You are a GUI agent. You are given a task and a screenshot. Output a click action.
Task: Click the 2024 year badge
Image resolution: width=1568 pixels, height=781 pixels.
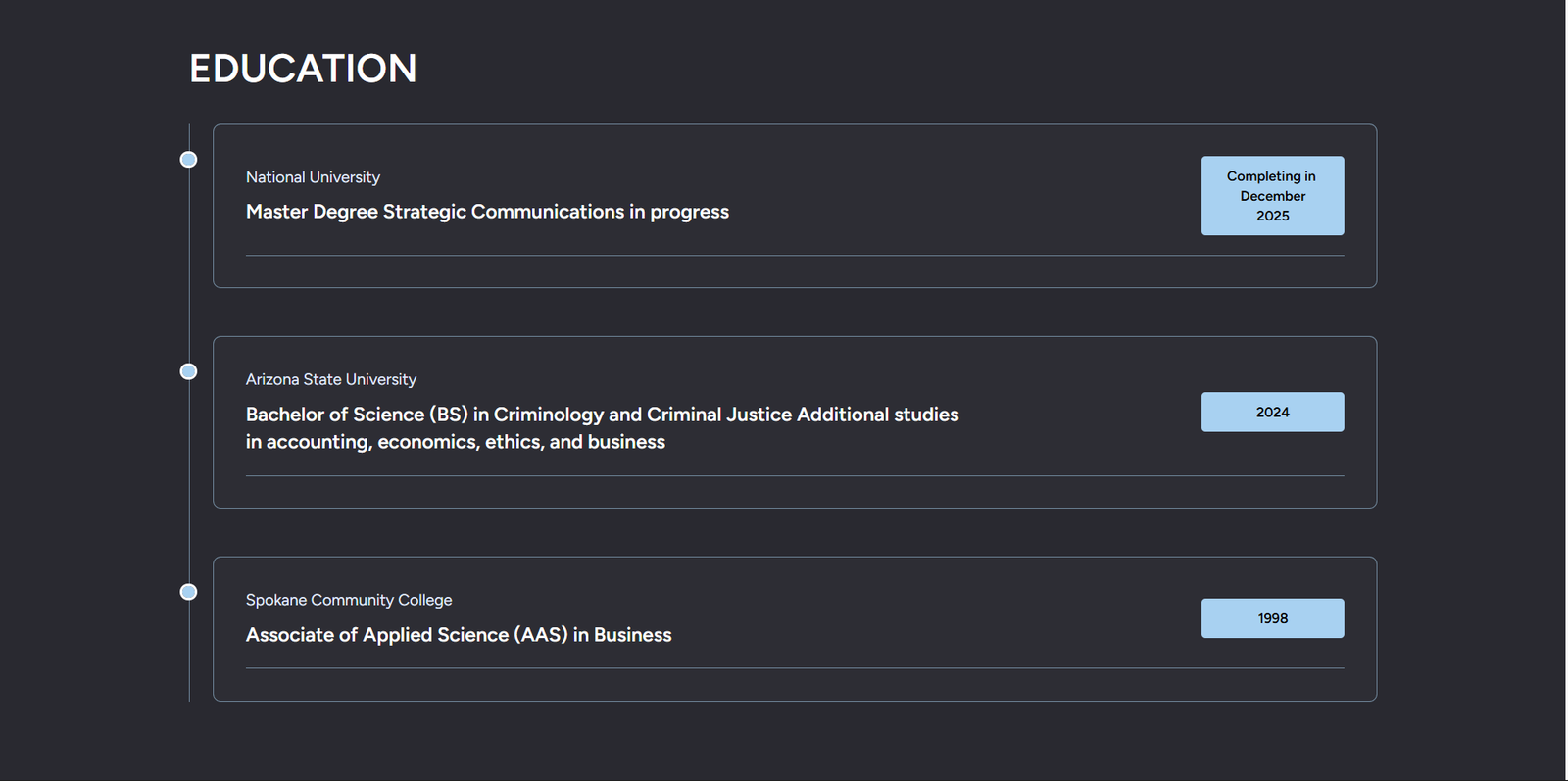[1272, 413]
